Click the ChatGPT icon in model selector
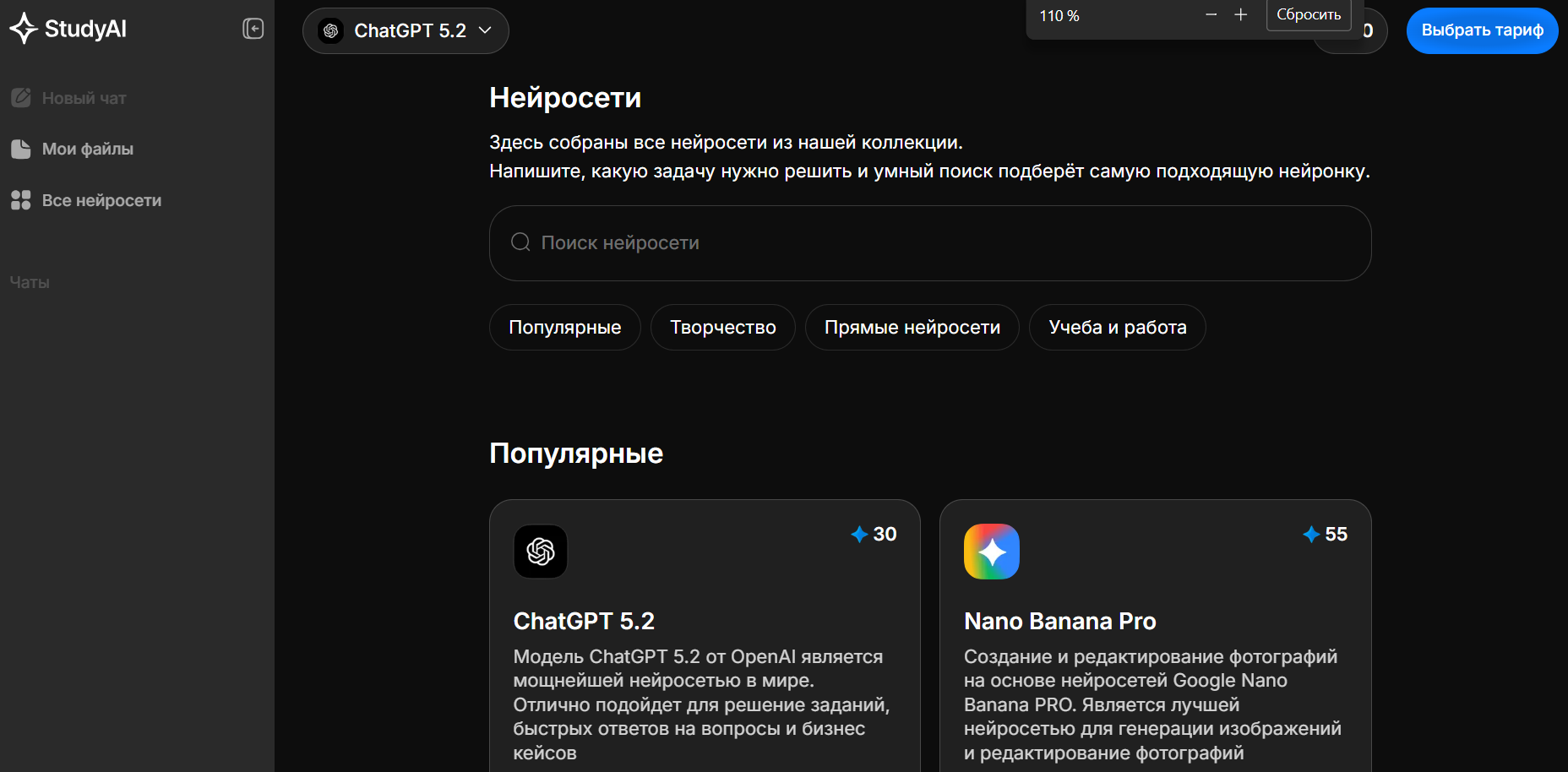The height and width of the screenshot is (772, 1568). (331, 31)
